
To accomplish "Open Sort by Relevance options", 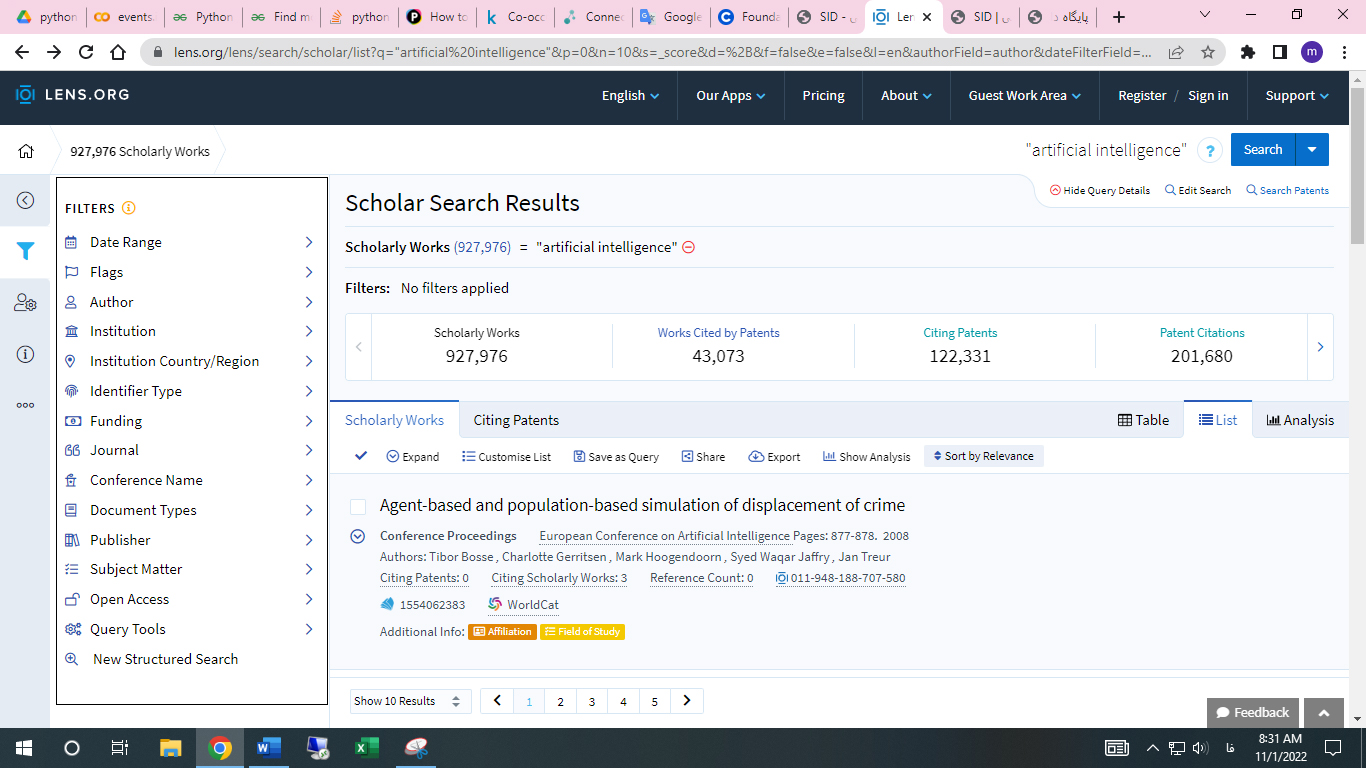I will 983,456.
